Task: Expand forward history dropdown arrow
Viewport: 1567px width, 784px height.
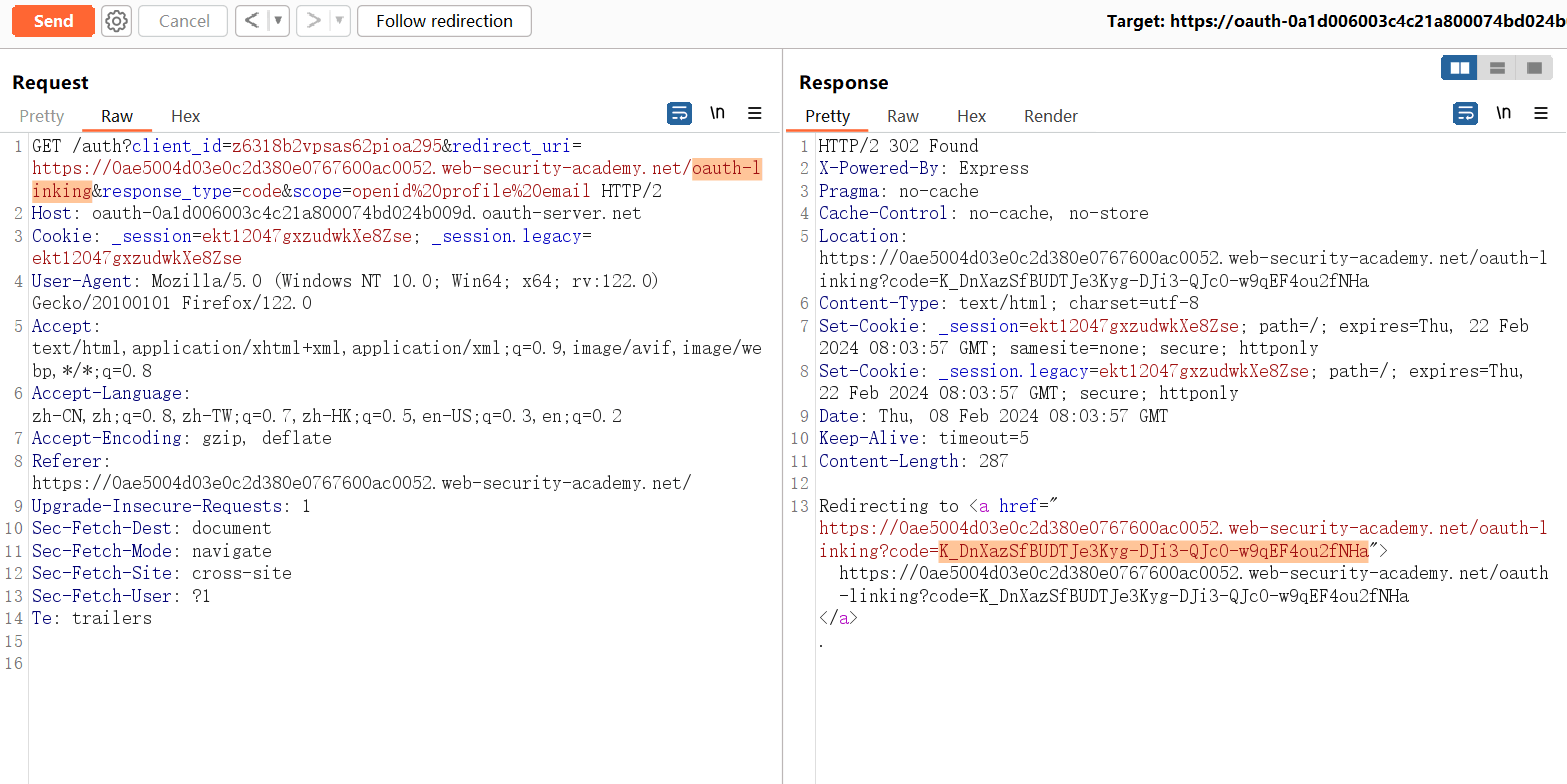Action: pos(340,21)
